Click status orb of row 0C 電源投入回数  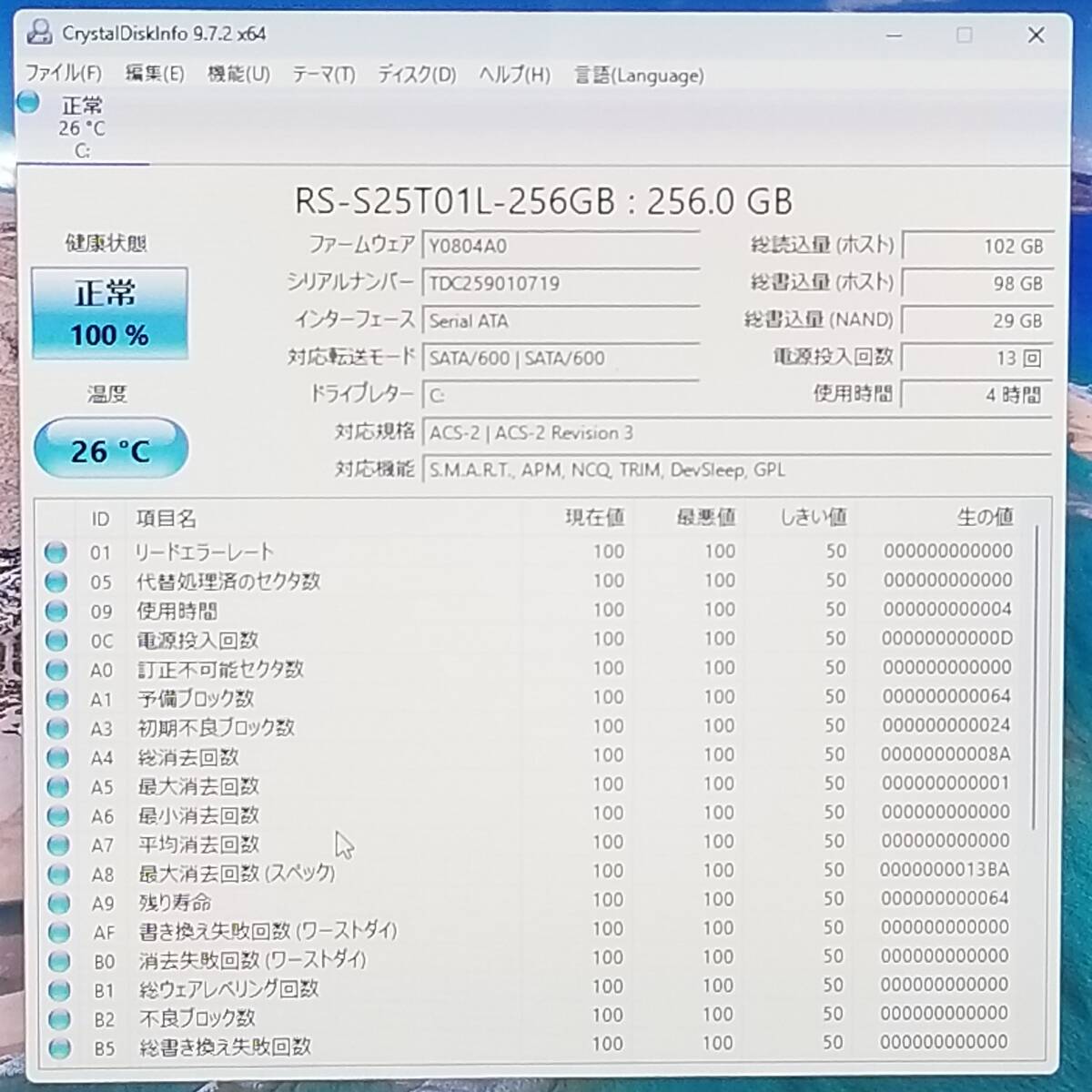pos(56,640)
